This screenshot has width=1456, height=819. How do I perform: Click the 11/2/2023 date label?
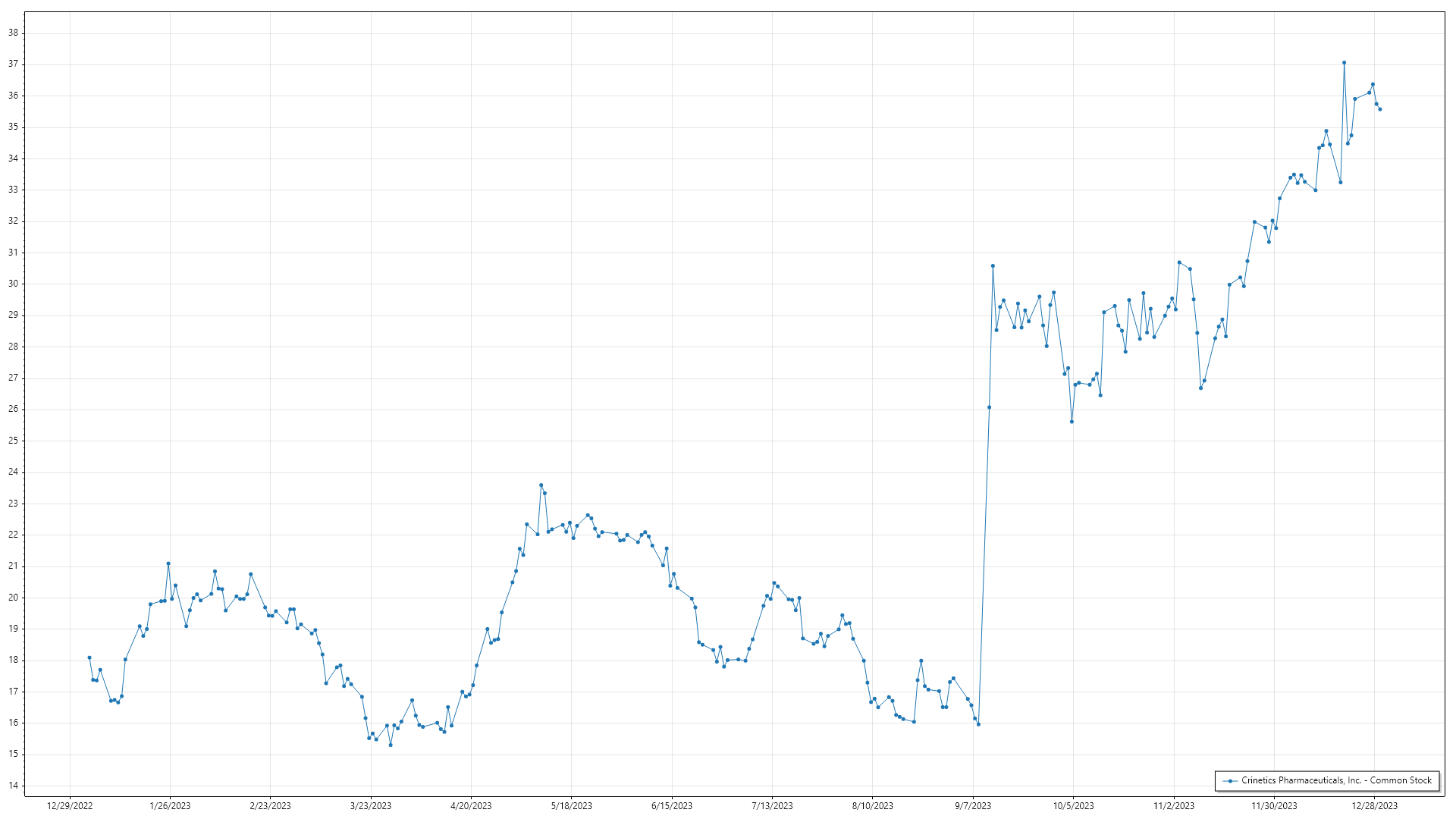coord(1173,806)
